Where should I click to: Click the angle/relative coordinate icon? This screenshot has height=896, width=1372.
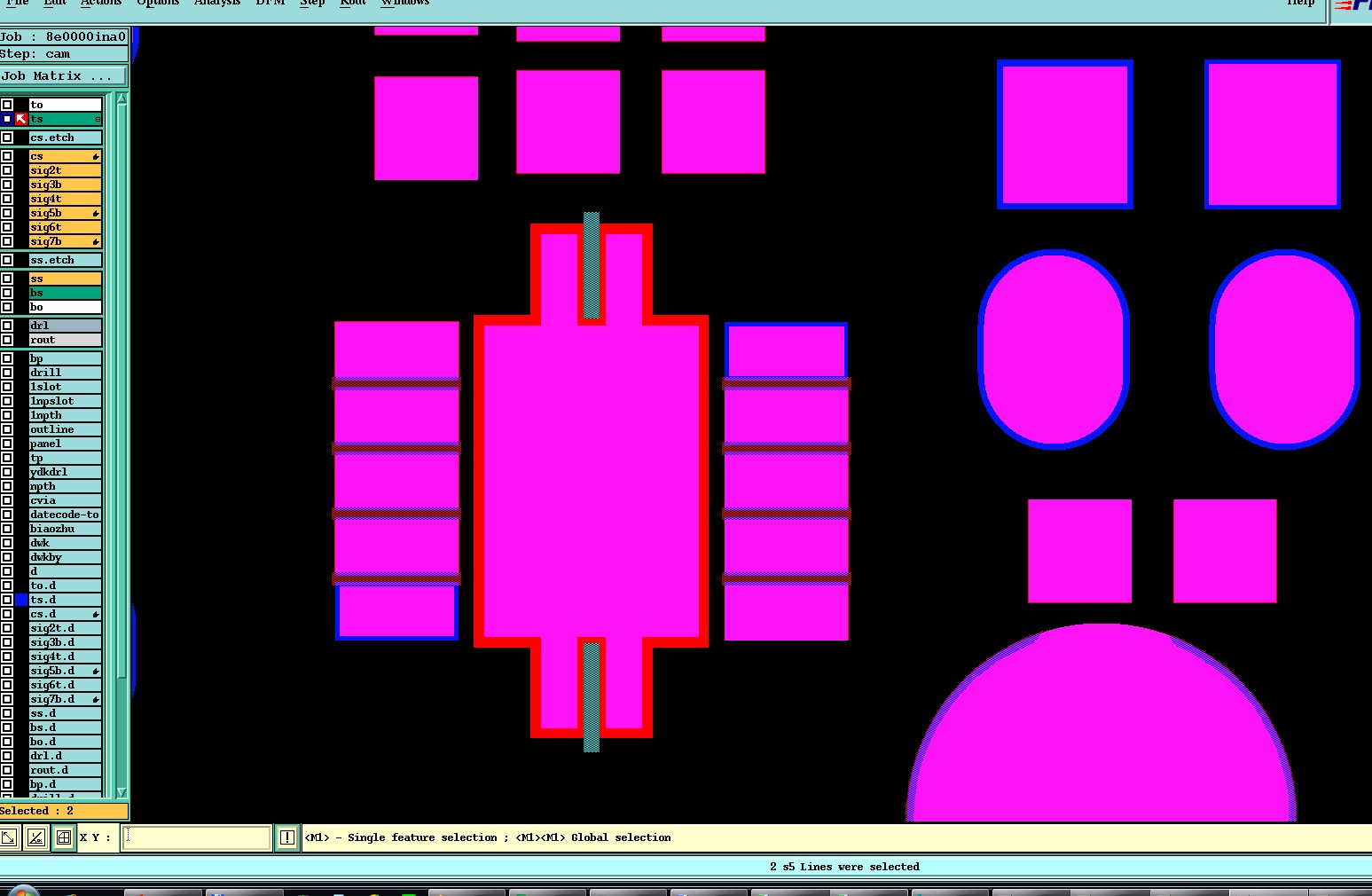(x=36, y=837)
